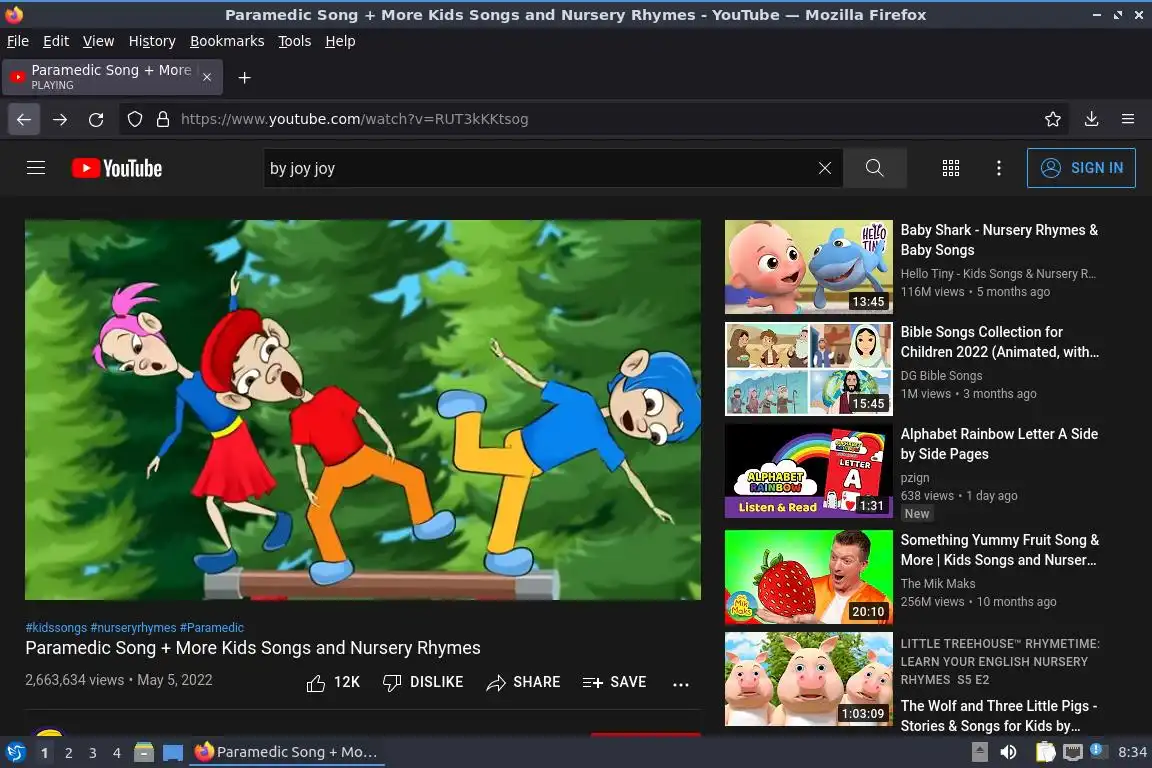The width and height of the screenshot is (1152, 768).
Task: Select Firefox window in the taskbar
Action: point(287,752)
